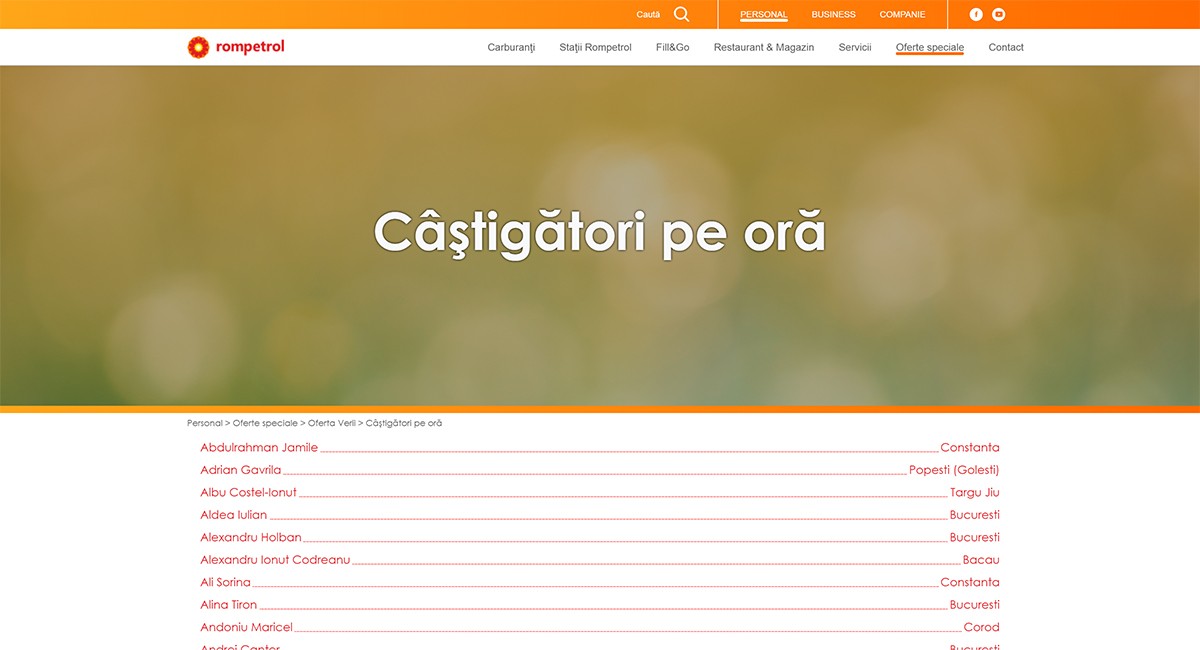Switch to the BUSINESS section

click(833, 14)
